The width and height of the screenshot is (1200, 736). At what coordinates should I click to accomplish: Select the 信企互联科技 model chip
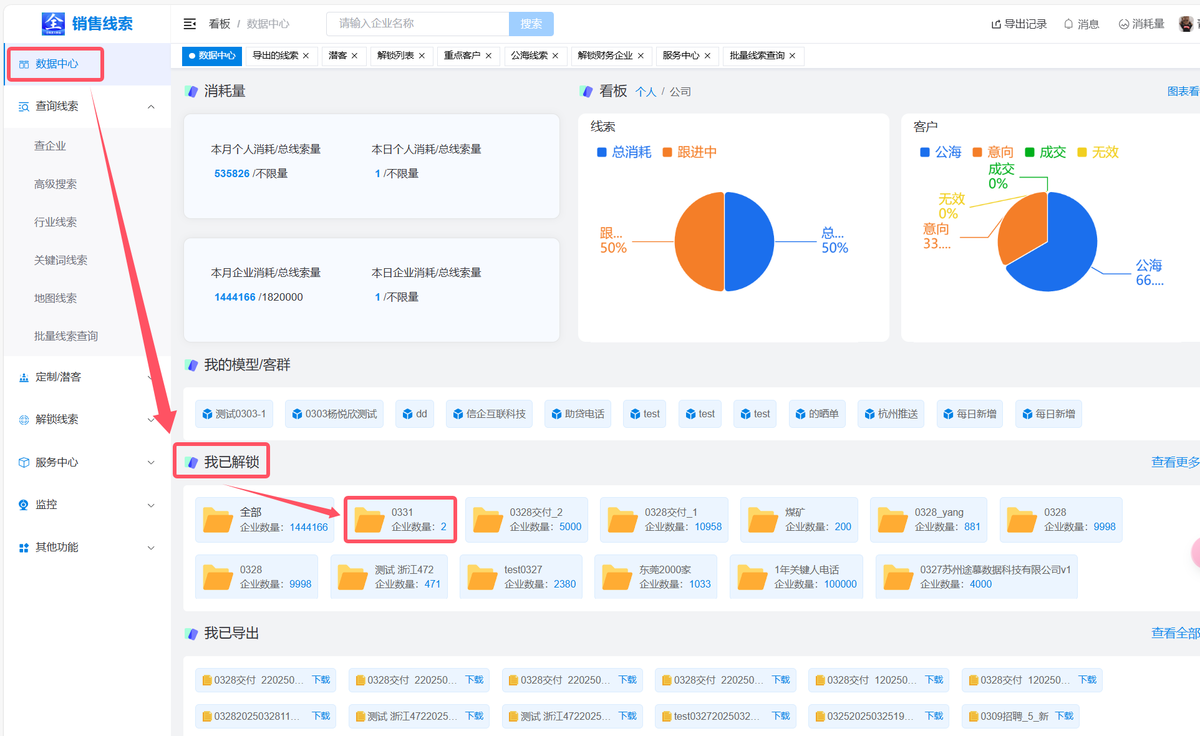pyautogui.click(x=489, y=414)
